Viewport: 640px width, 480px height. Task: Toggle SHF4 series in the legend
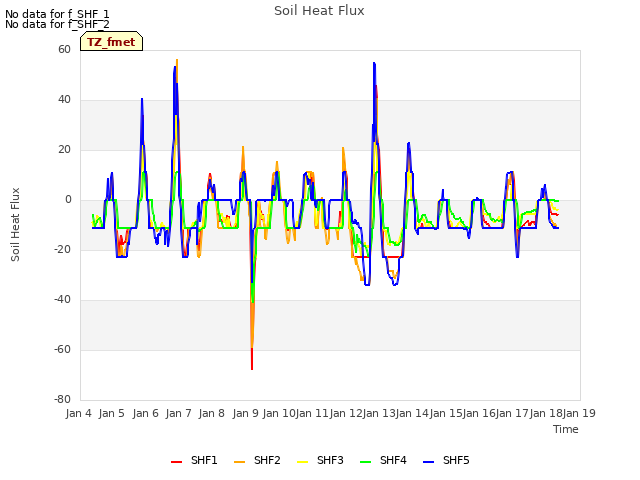(384, 460)
